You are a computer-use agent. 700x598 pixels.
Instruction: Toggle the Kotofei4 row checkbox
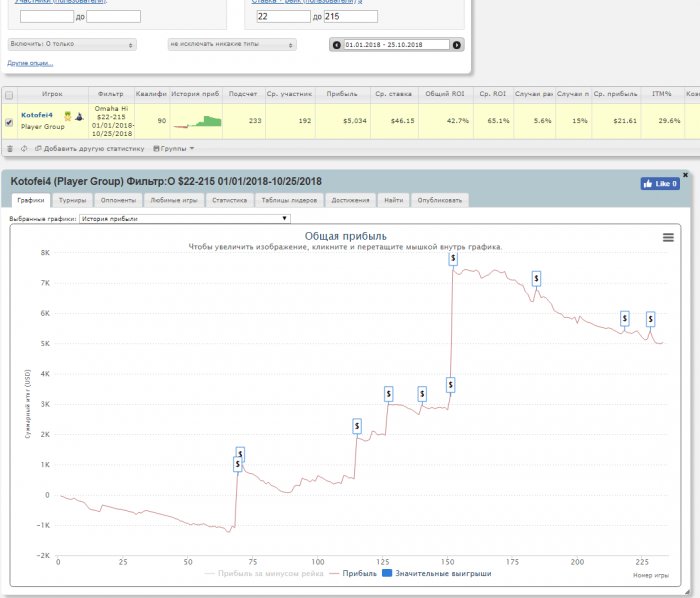pyautogui.click(x=10, y=122)
